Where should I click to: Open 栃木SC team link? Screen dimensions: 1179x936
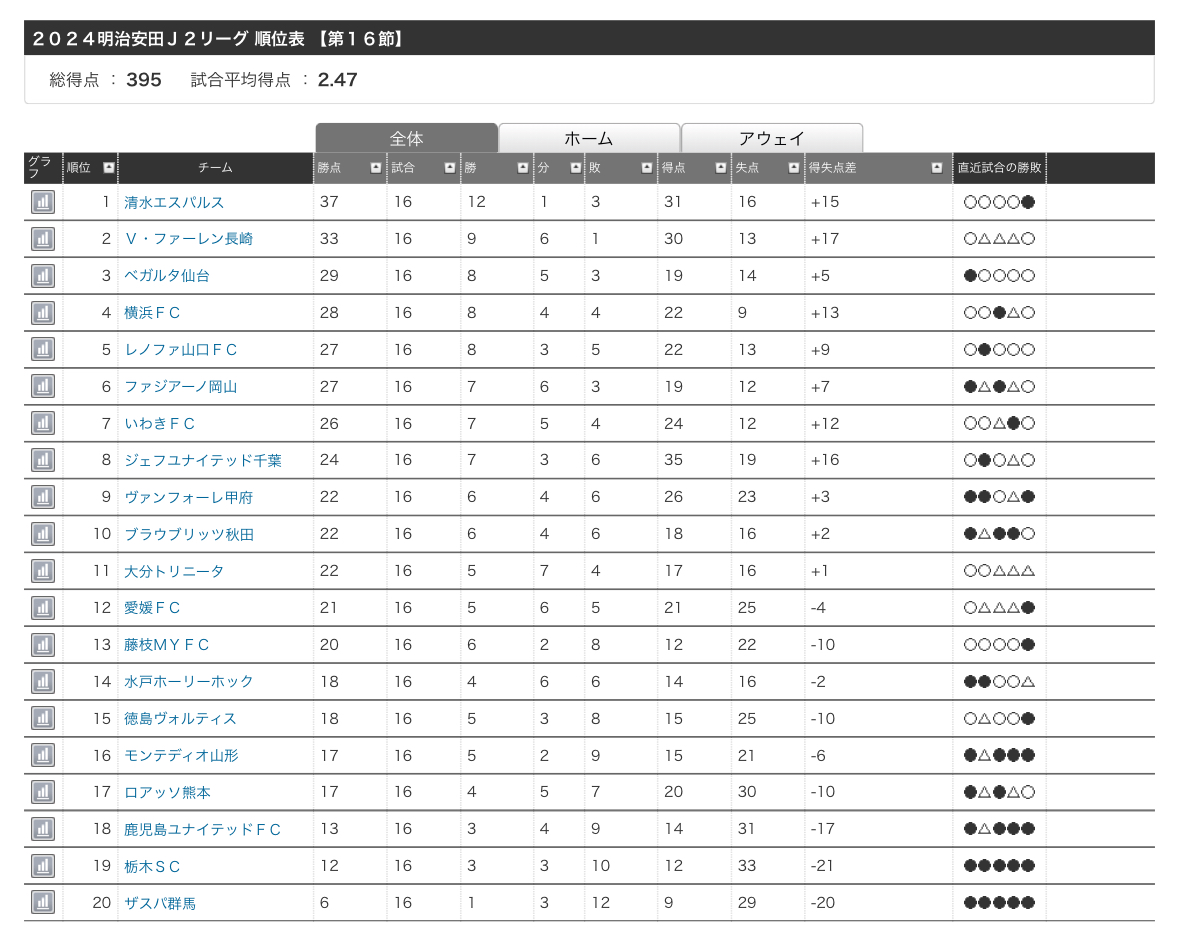point(152,866)
